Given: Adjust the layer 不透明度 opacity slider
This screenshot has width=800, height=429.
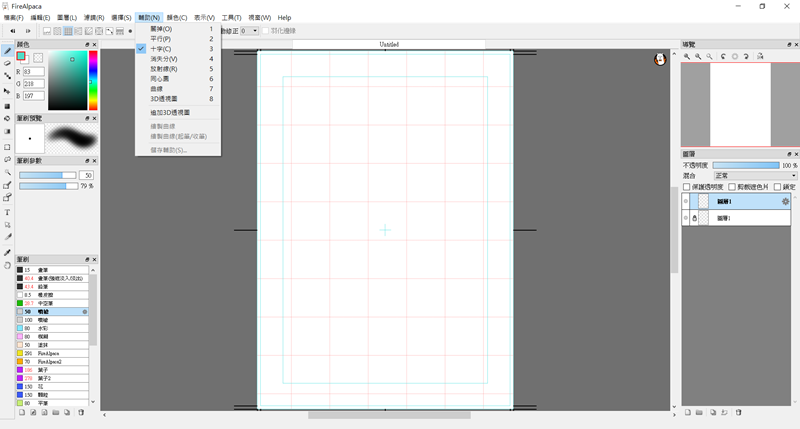Looking at the screenshot, I should point(745,164).
